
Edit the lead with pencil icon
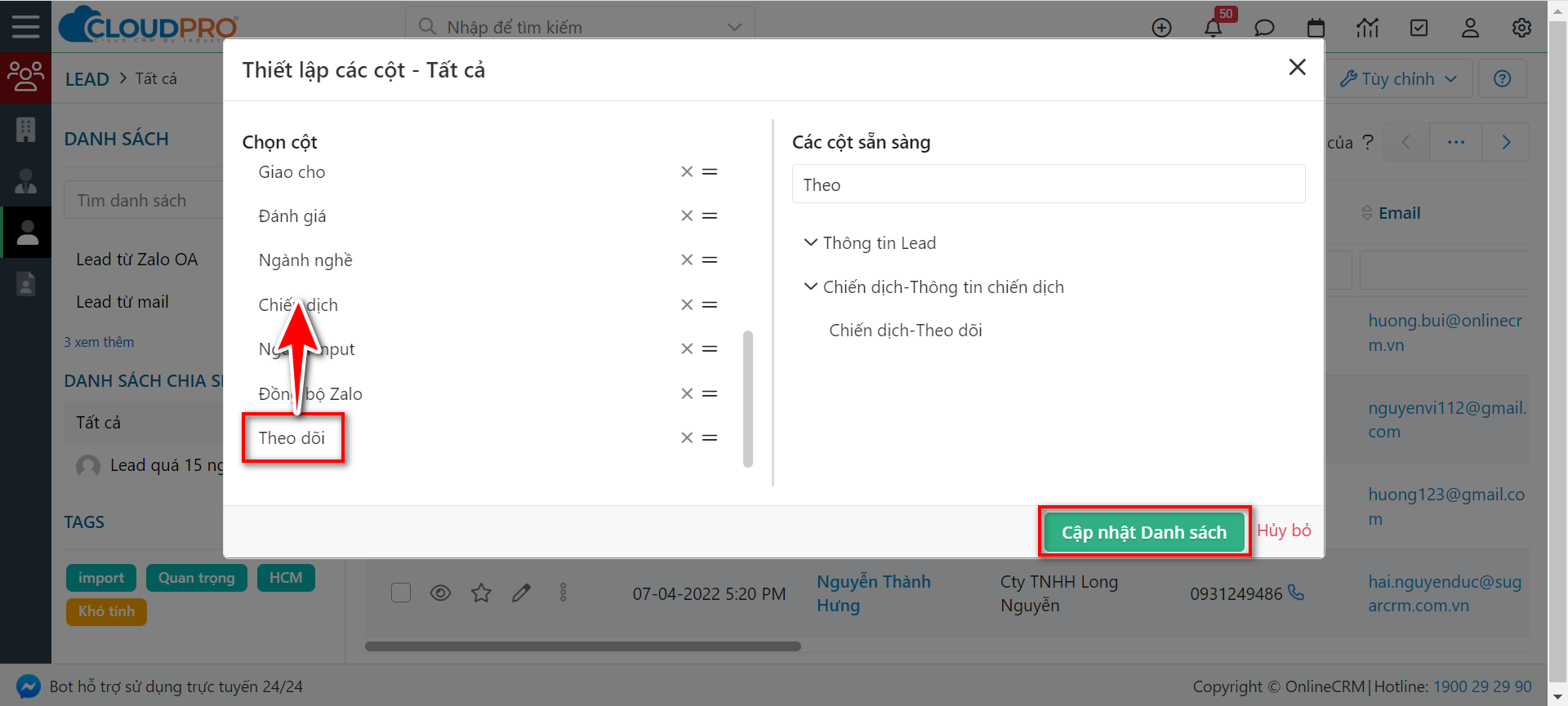pyautogui.click(x=521, y=593)
